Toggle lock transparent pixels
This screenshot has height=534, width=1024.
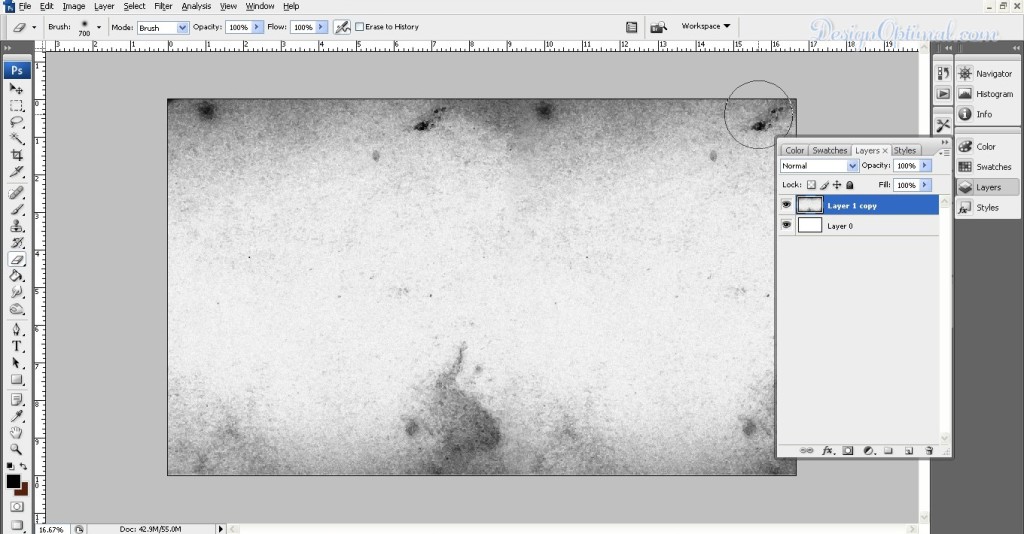click(x=811, y=185)
